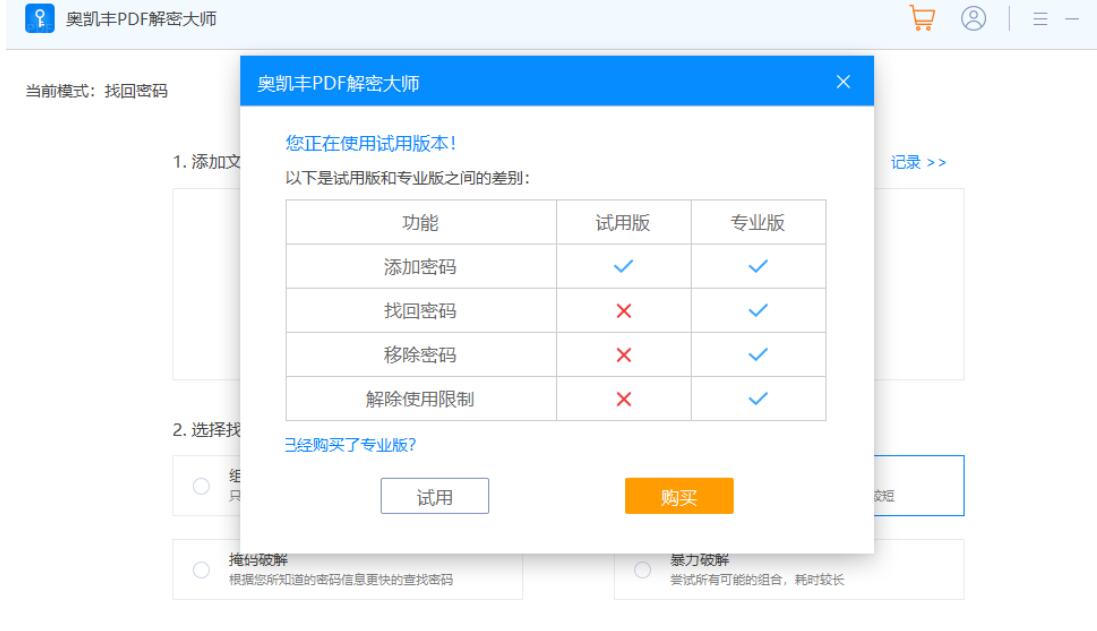Viewport: 1097px width, 631px height.
Task: Open the user account icon
Action: tap(973, 18)
